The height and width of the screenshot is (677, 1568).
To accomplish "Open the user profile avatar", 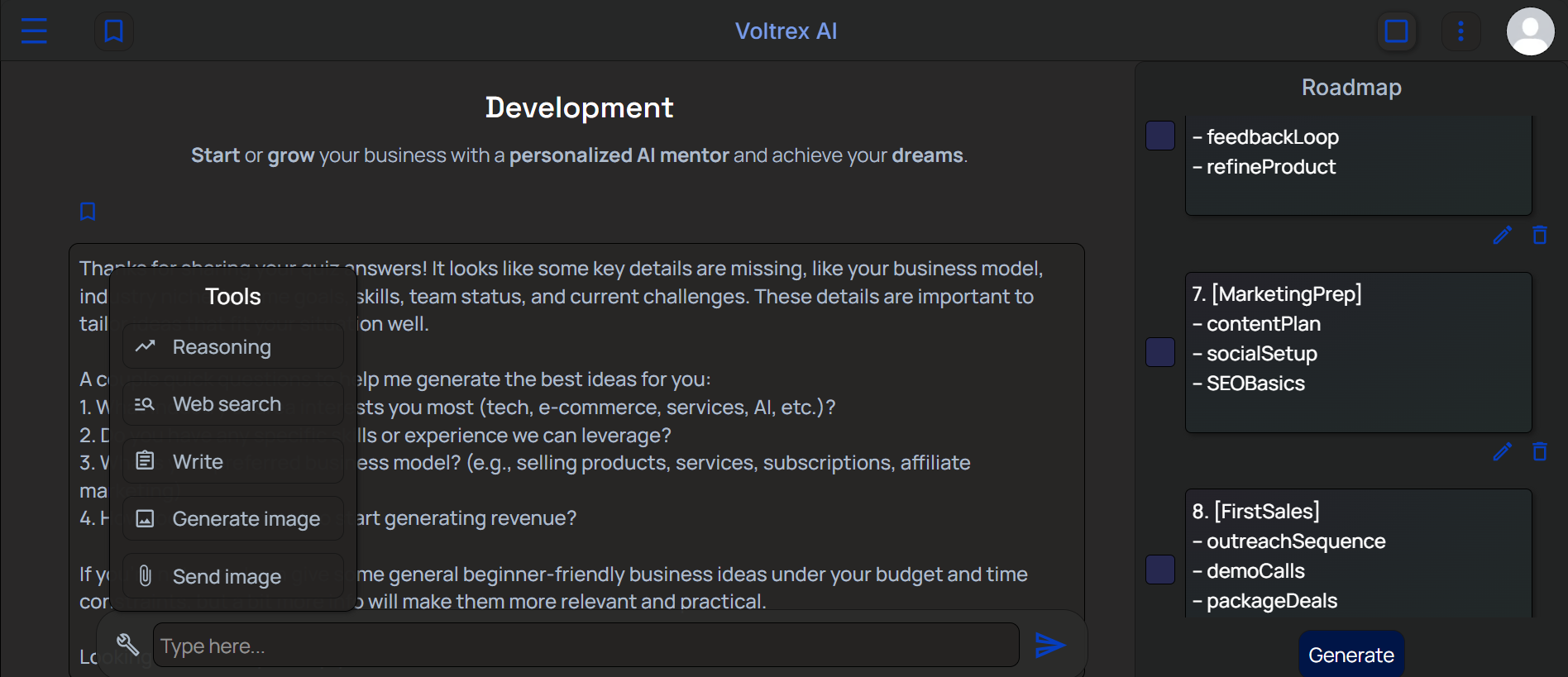I will pyautogui.click(x=1530, y=31).
